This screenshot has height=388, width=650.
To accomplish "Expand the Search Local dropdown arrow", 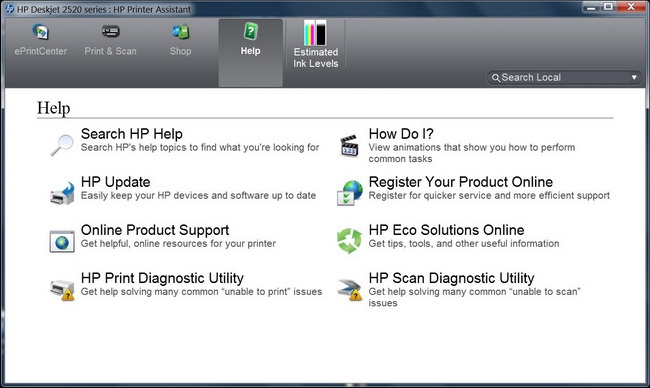I will tap(634, 78).
